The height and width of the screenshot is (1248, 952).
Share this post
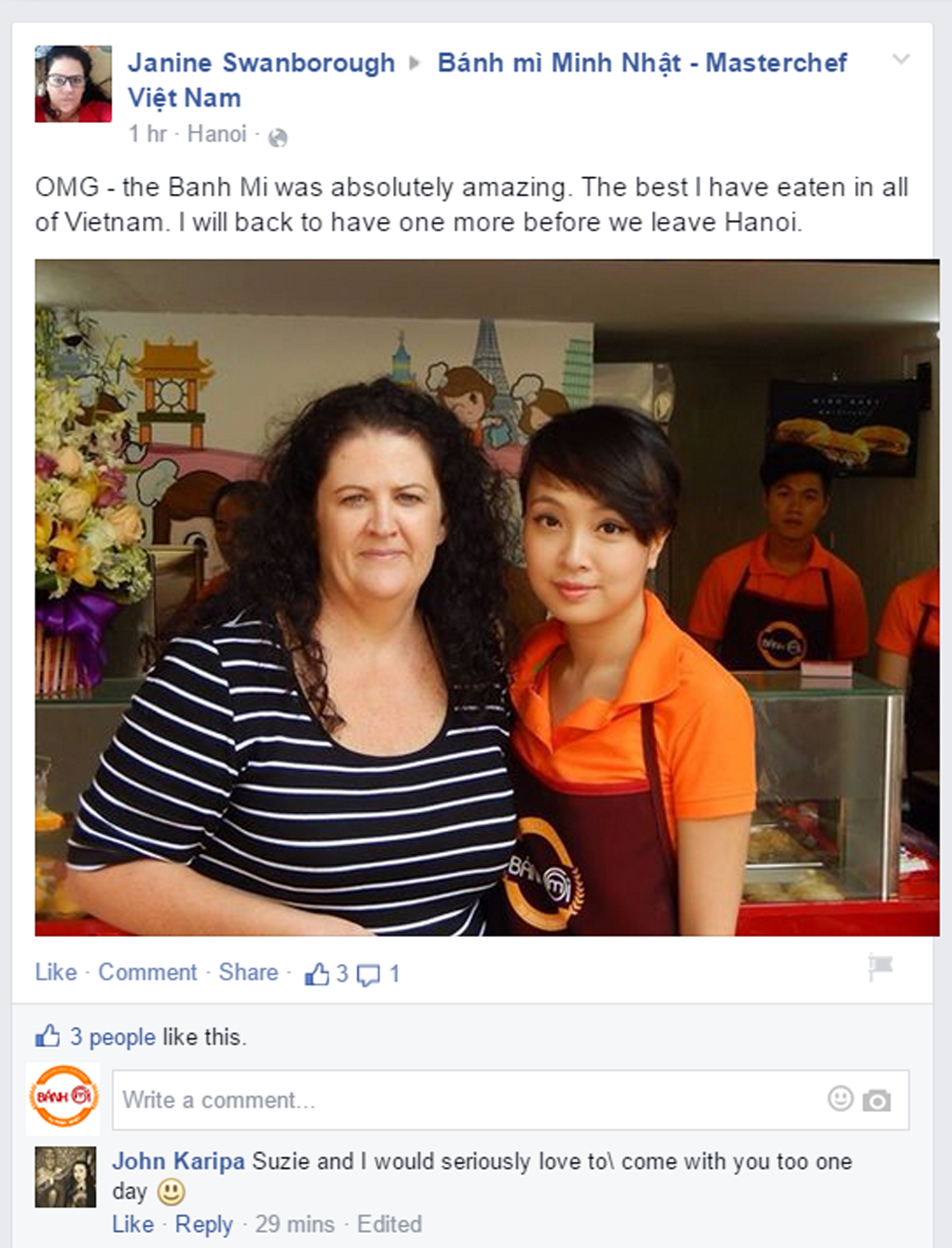[x=248, y=973]
